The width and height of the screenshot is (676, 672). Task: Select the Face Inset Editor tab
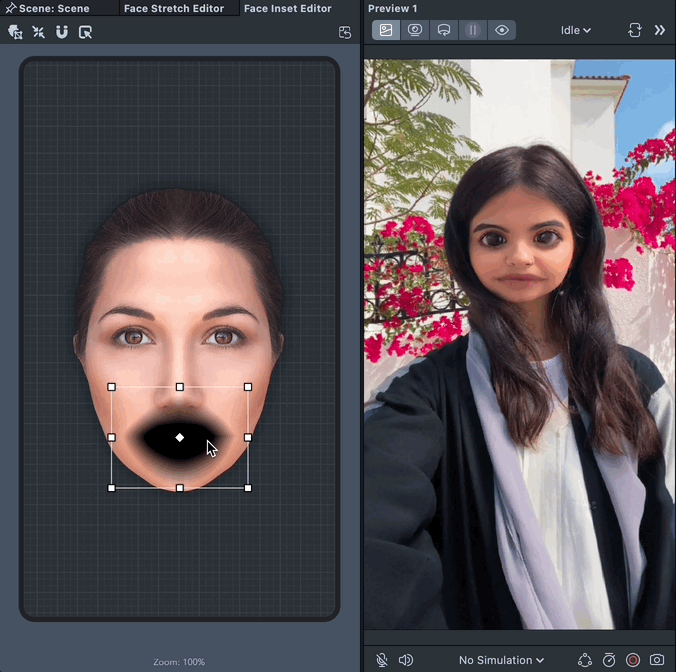[288, 9]
